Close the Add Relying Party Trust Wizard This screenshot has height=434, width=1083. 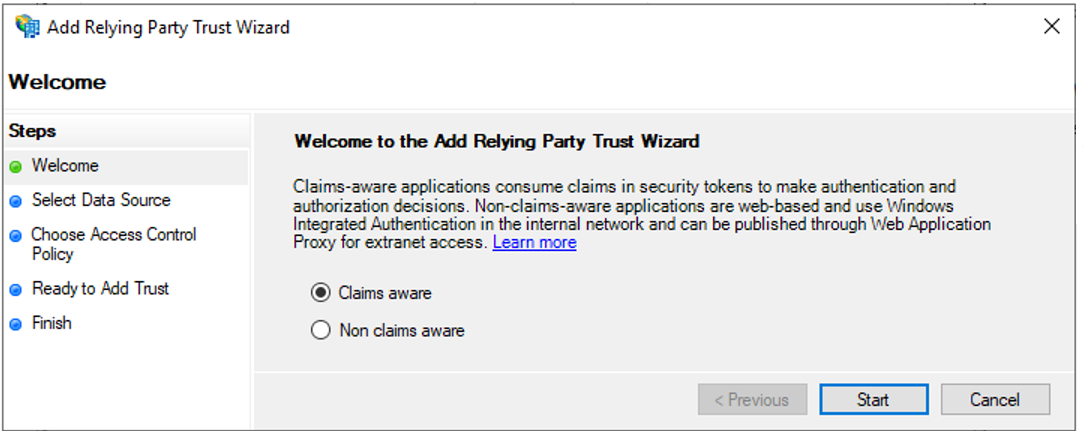[1051, 27]
